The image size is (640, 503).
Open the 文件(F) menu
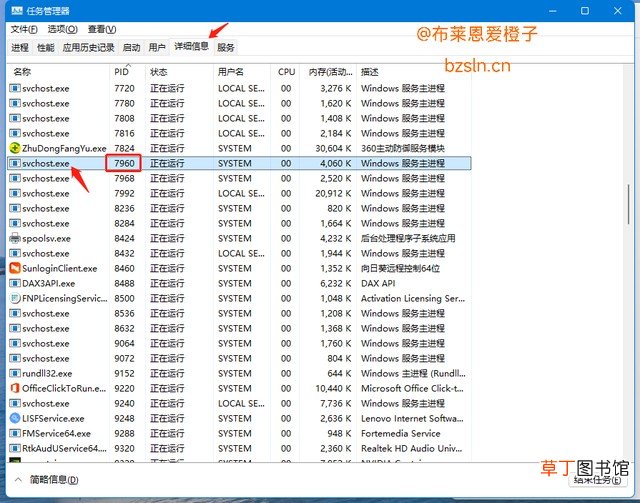pyautogui.click(x=24, y=29)
